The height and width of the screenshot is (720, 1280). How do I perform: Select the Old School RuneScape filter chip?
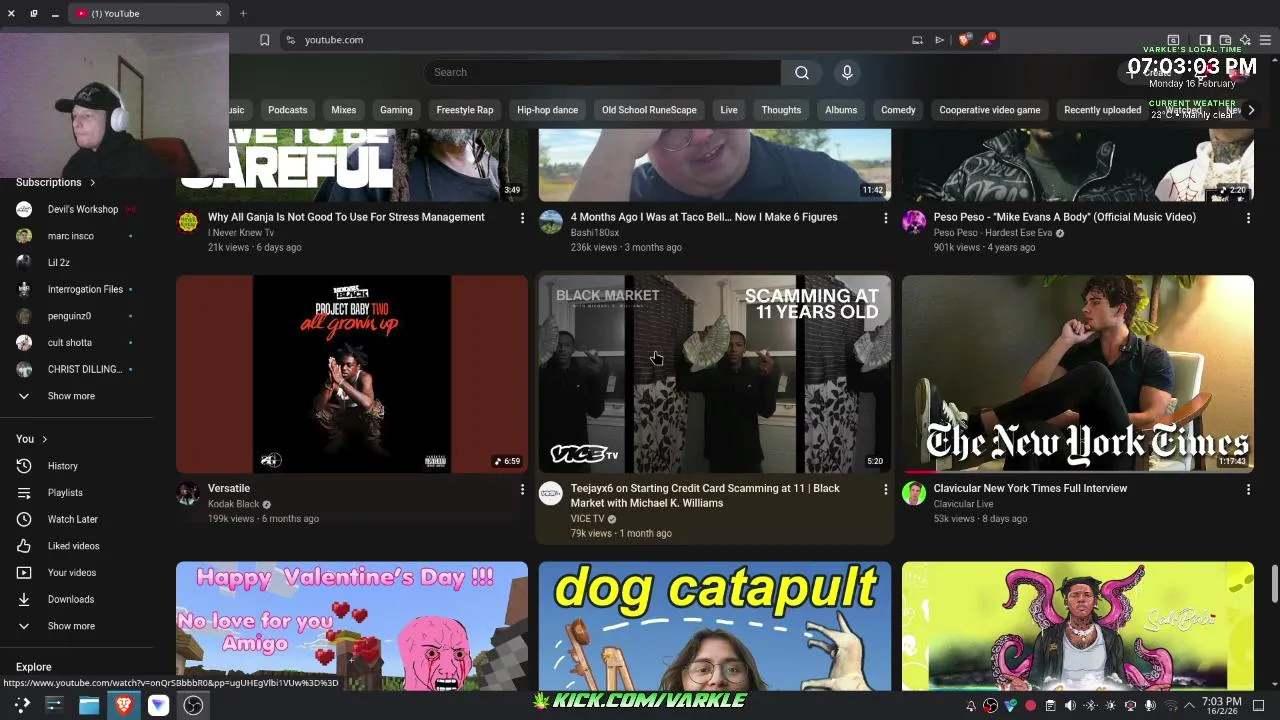pos(649,110)
